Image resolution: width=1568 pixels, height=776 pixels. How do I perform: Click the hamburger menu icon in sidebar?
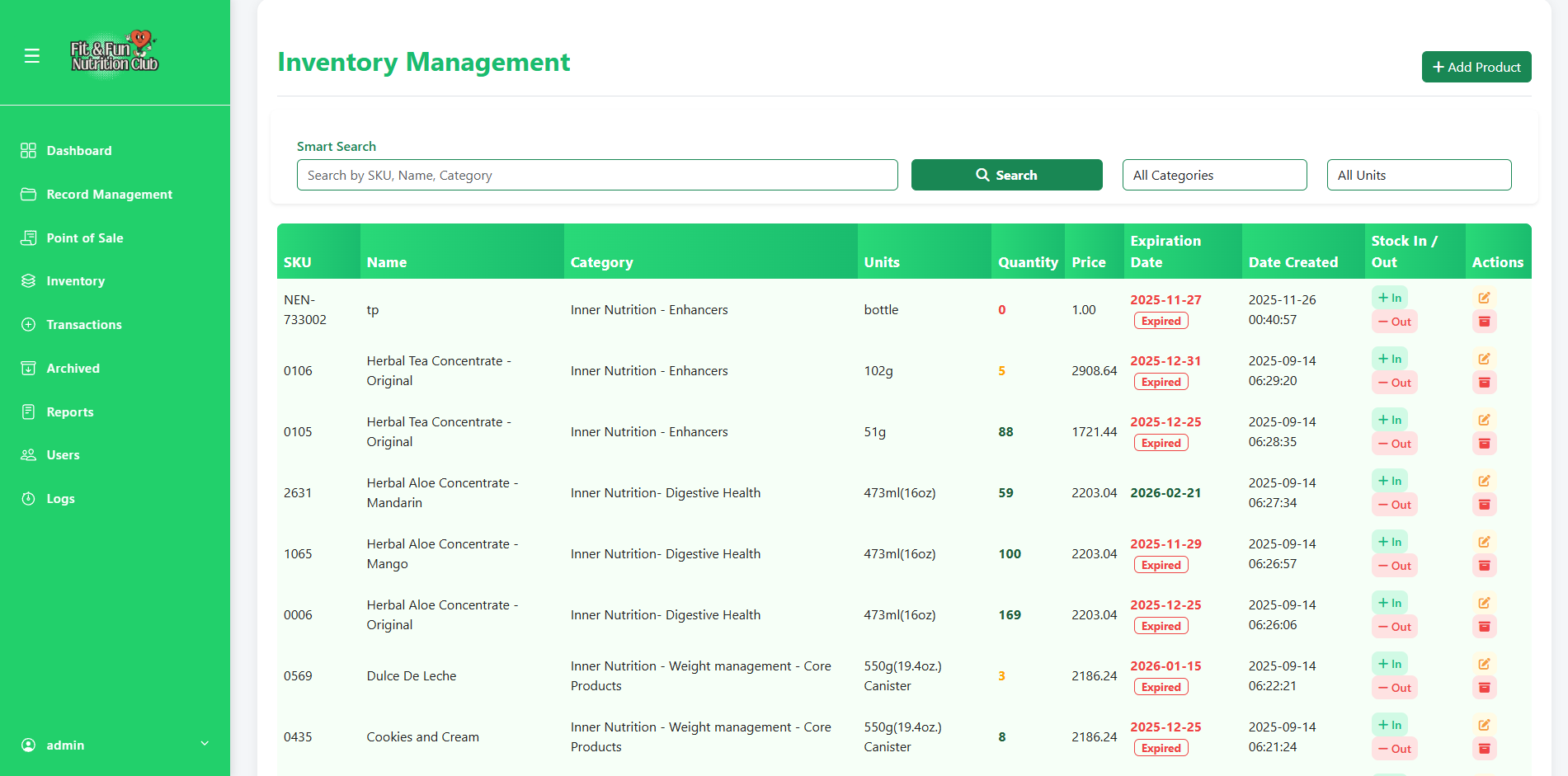[32, 55]
